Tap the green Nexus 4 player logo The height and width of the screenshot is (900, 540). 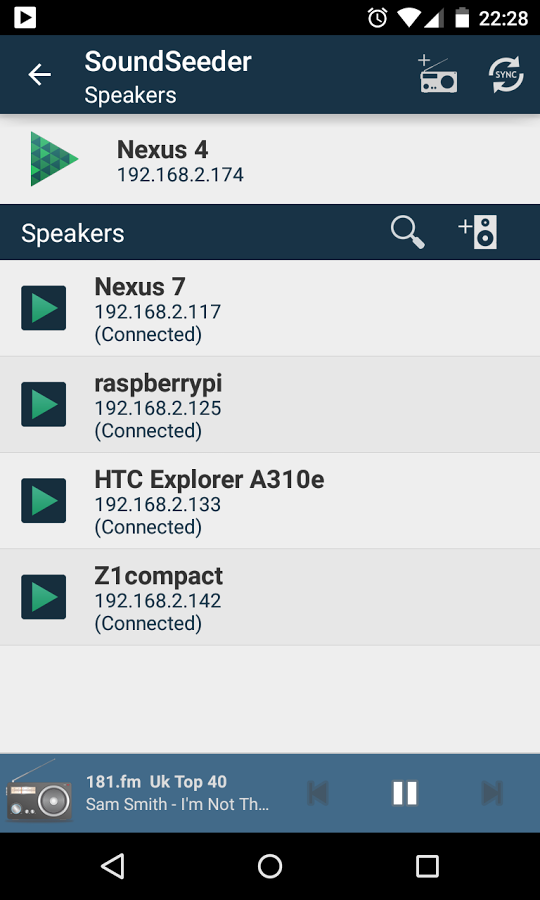(x=54, y=159)
